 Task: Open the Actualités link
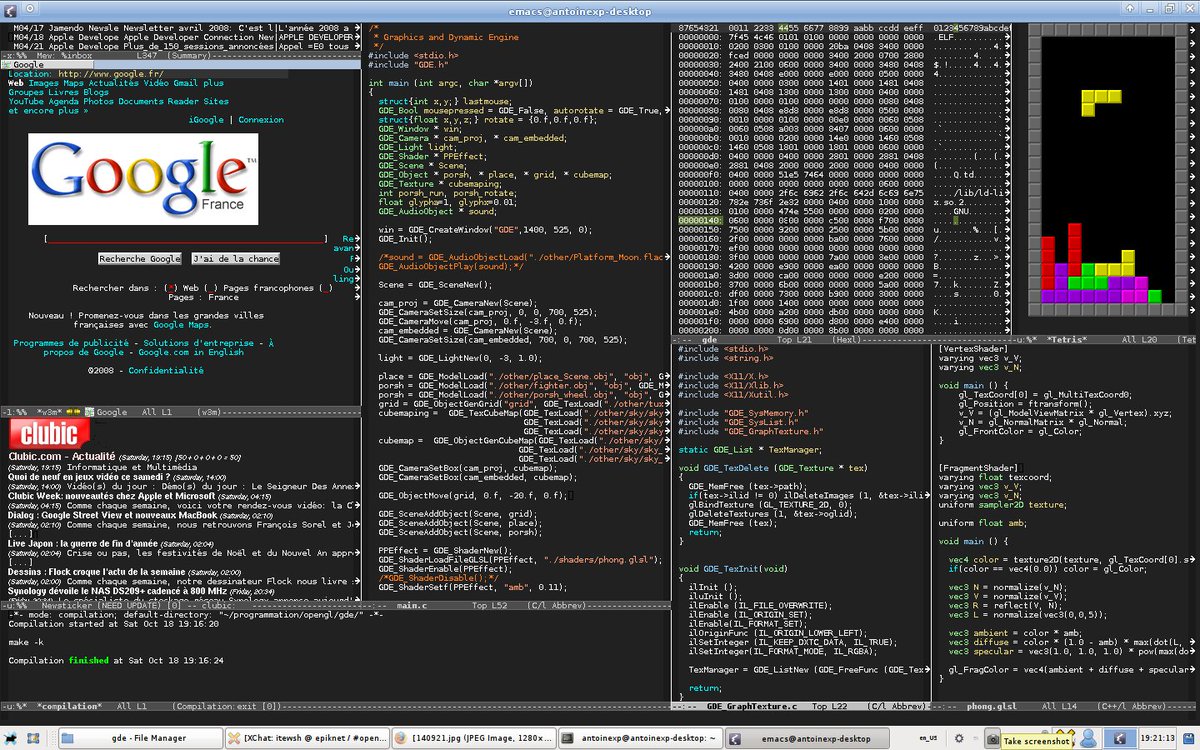[x=114, y=83]
